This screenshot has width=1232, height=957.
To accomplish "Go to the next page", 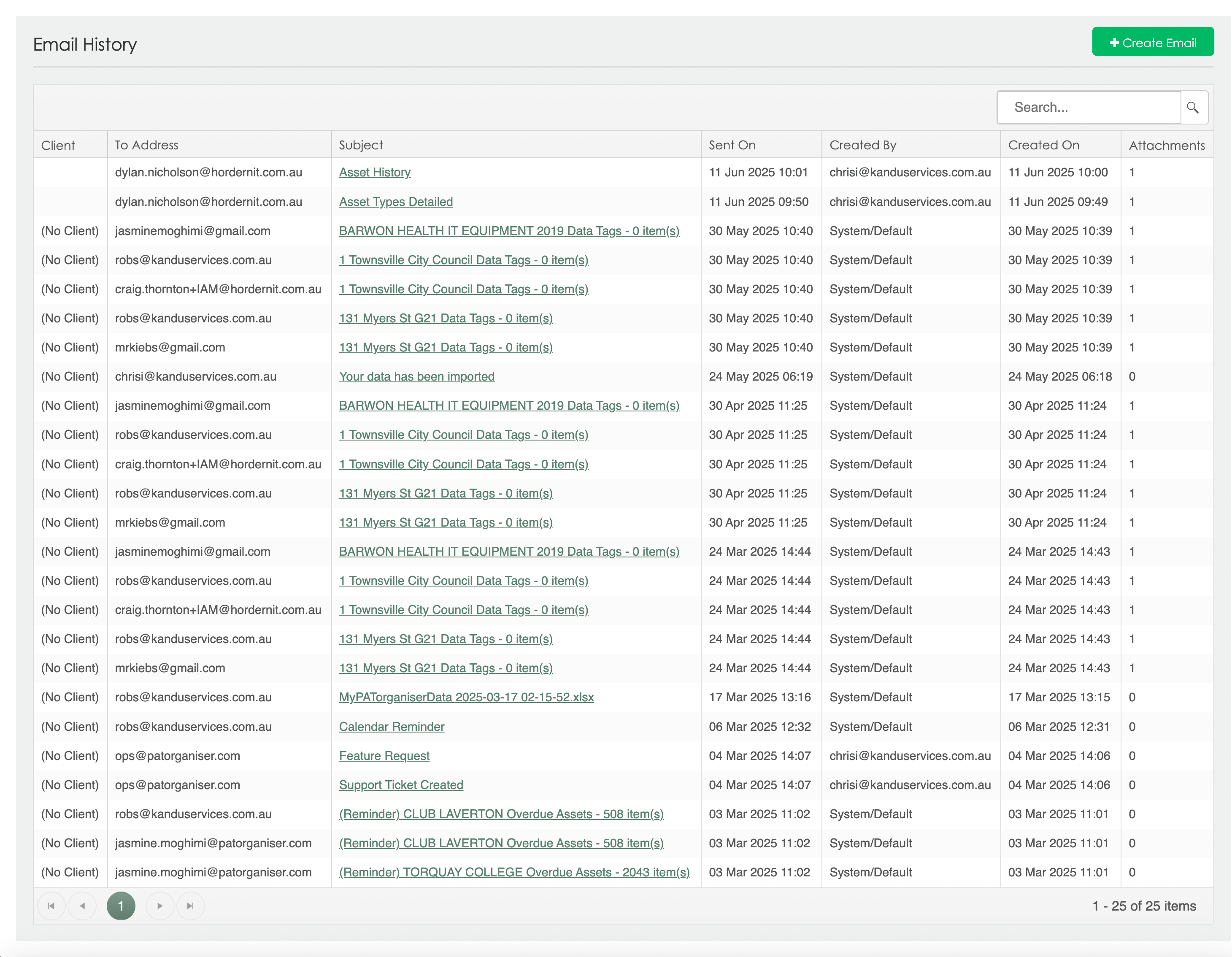I will 159,906.
